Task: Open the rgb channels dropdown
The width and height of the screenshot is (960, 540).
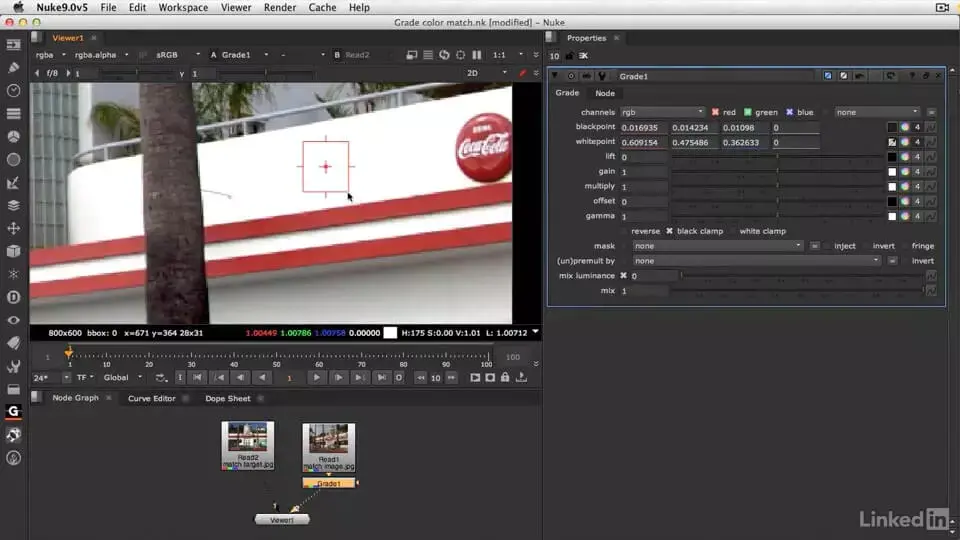Action: (x=662, y=112)
